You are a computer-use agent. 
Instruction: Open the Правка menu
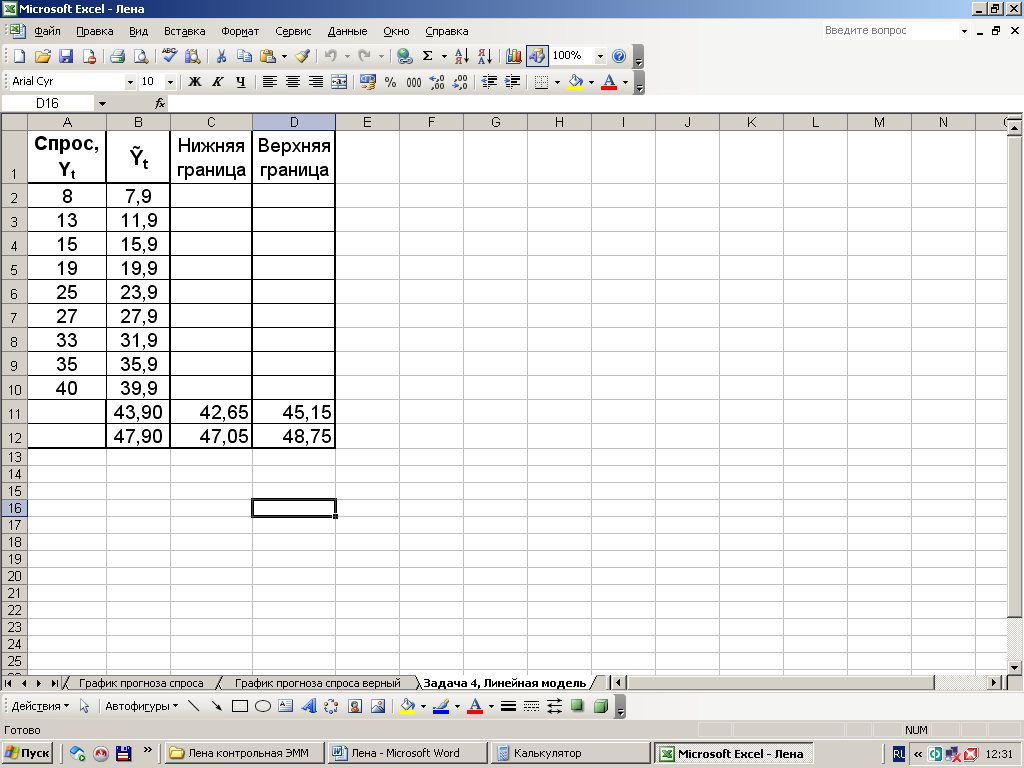click(x=95, y=31)
